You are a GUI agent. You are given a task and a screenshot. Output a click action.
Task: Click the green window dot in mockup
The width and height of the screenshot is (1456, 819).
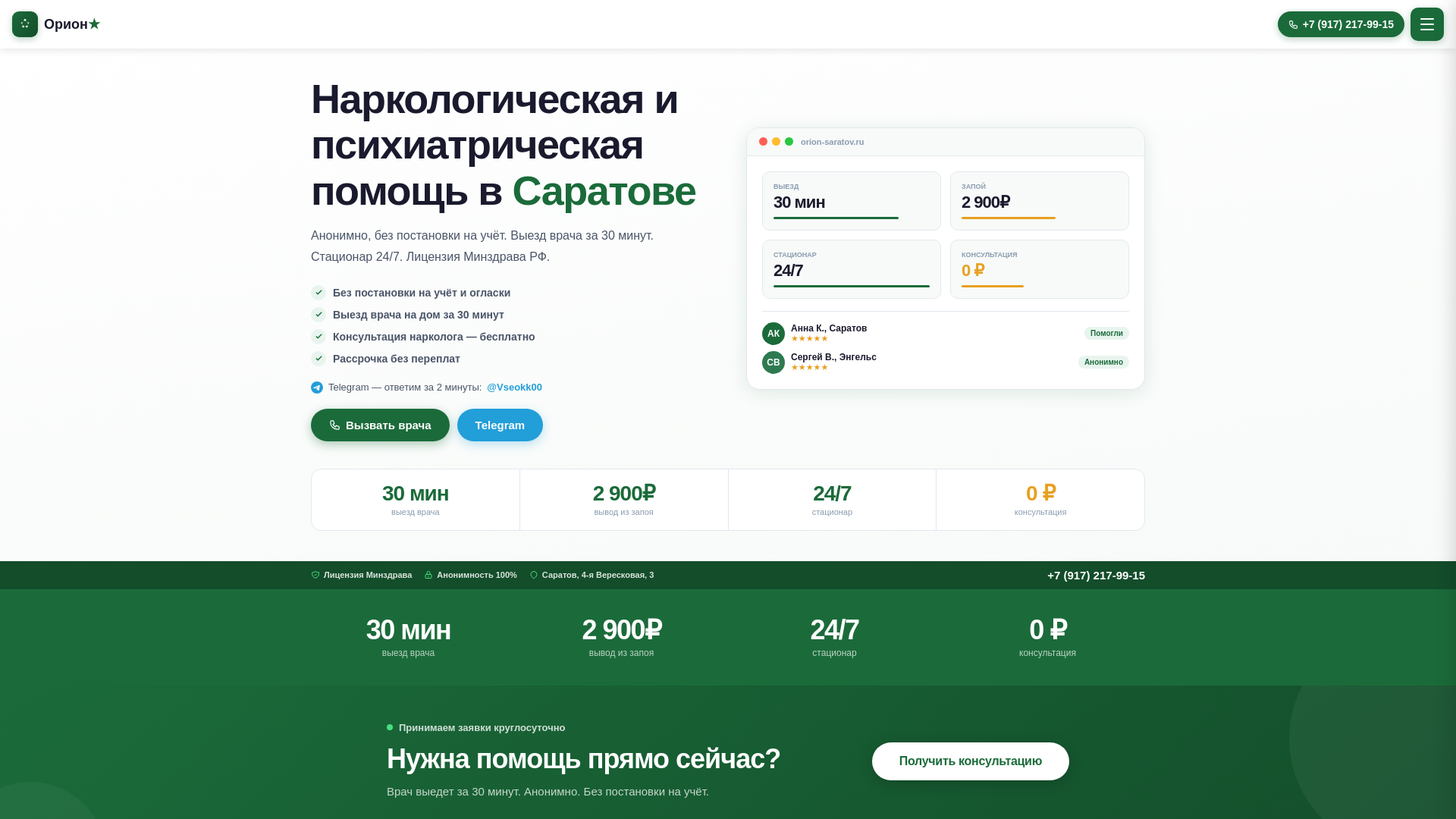(x=789, y=142)
